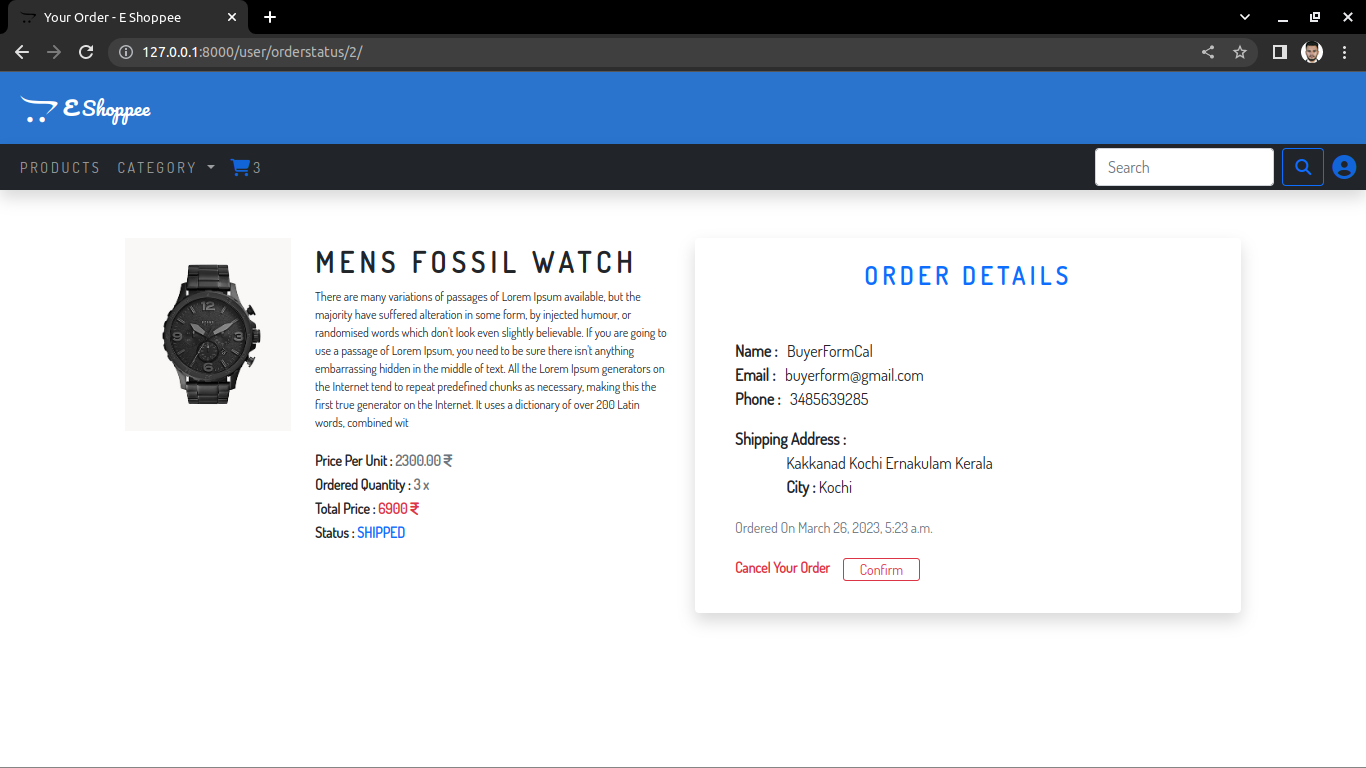This screenshot has height=768, width=1366.
Task: Click the Mens Fossil watch product image
Action: coord(207,334)
